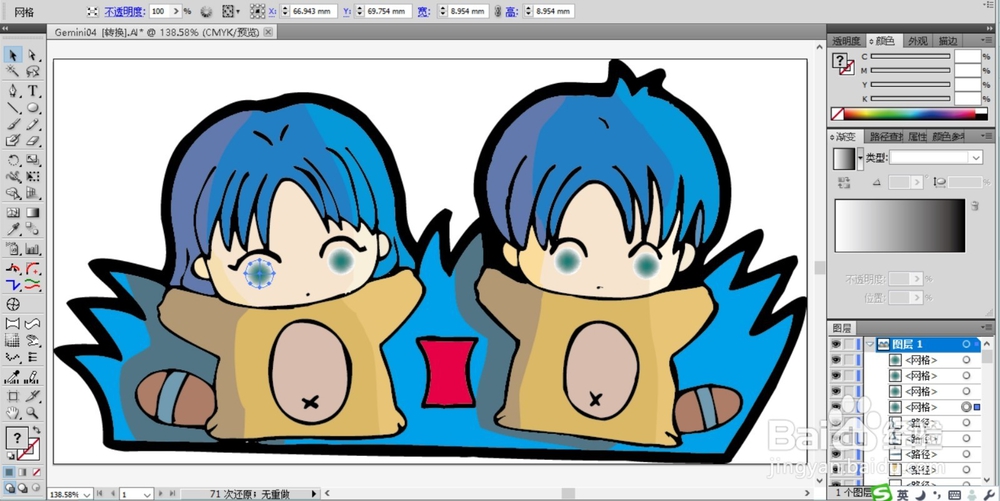Switch to the 路径查找器 (Pathfinder) tab
This screenshot has width=1000, height=501.
coord(886,136)
